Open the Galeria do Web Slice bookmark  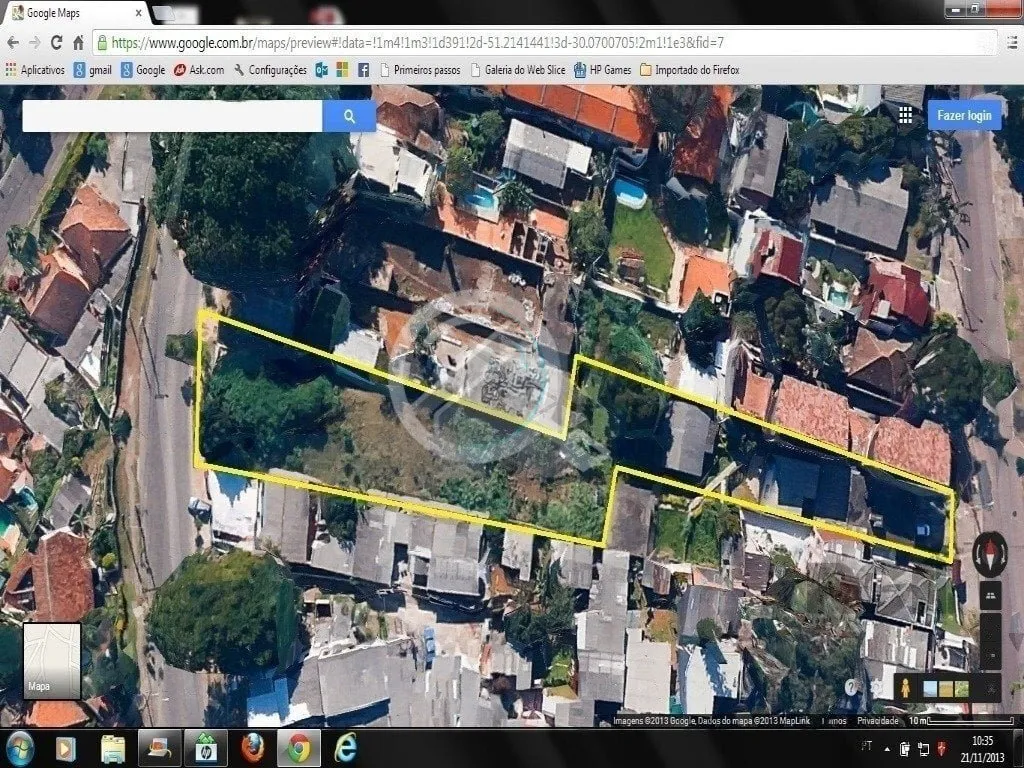(x=518, y=70)
